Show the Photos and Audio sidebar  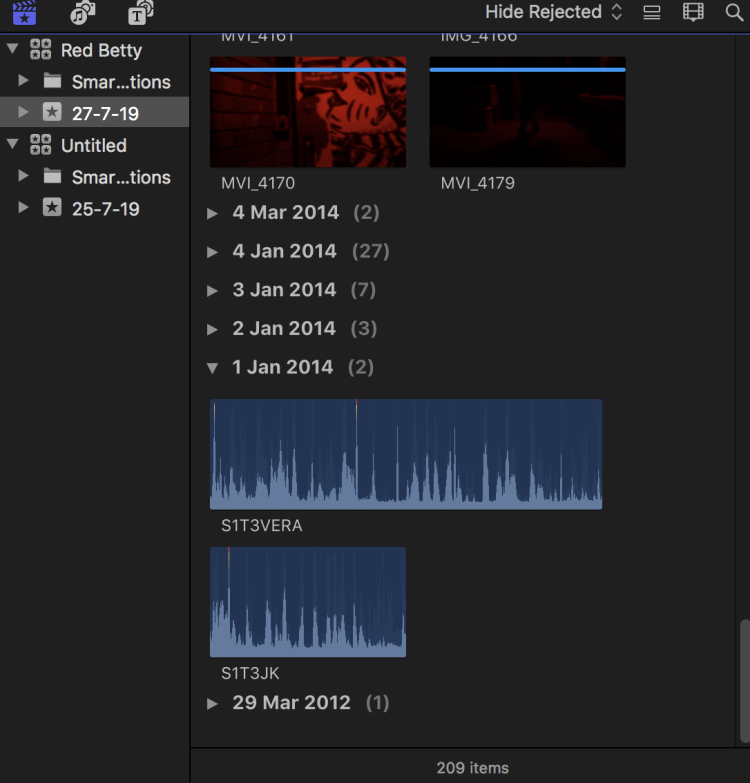click(82, 13)
